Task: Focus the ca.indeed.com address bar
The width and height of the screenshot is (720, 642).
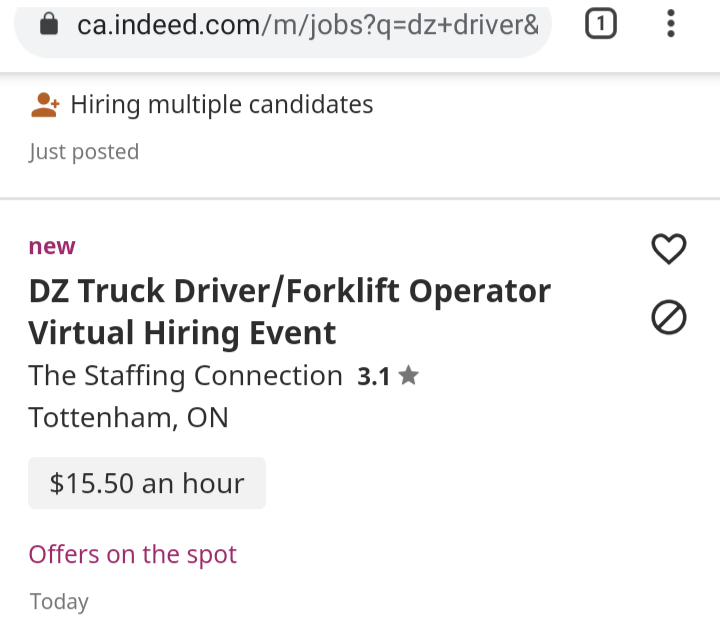Action: (x=300, y=25)
